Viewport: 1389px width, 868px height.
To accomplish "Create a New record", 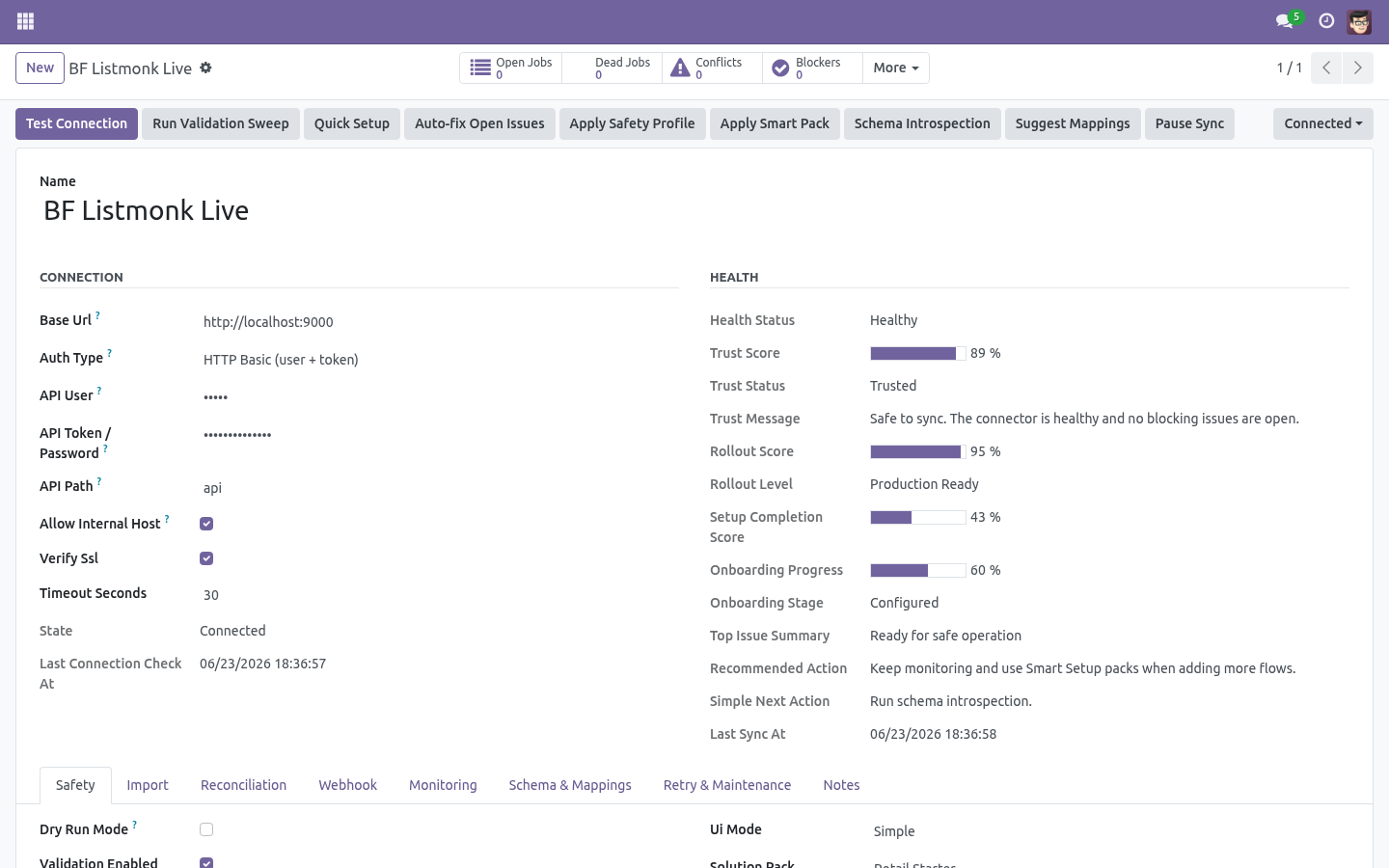I will pyautogui.click(x=40, y=68).
